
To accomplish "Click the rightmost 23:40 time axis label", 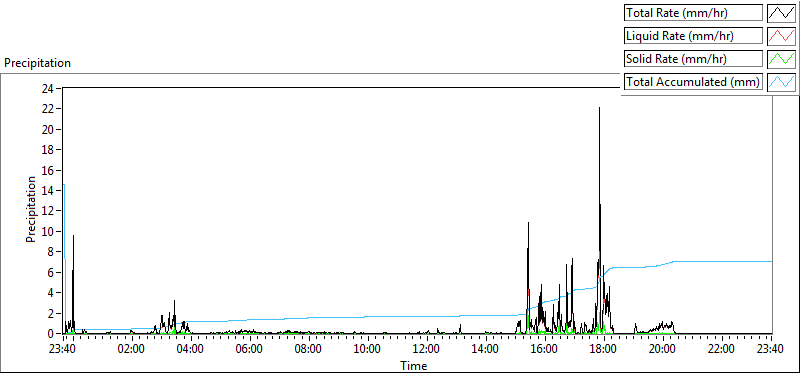I will coord(772,350).
